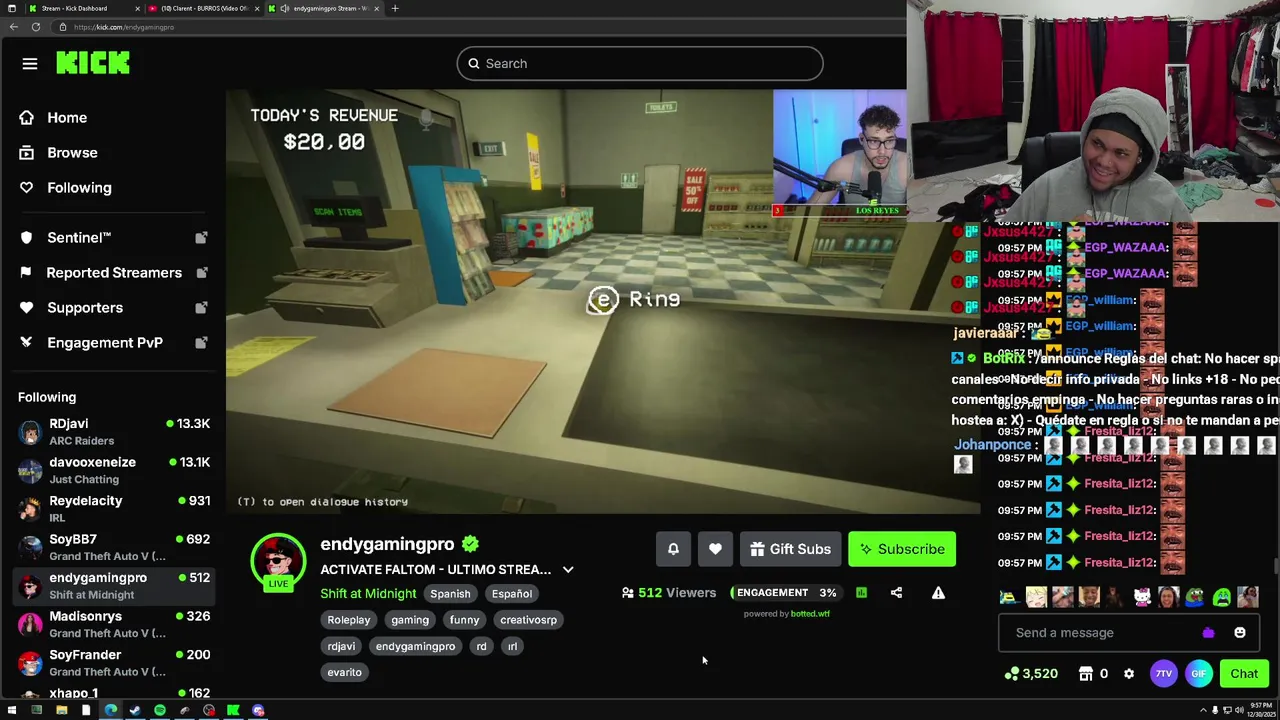This screenshot has height=720, width=1280.
Task: Open the emoji picker smiley icon
Action: [x=1240, y=632]
